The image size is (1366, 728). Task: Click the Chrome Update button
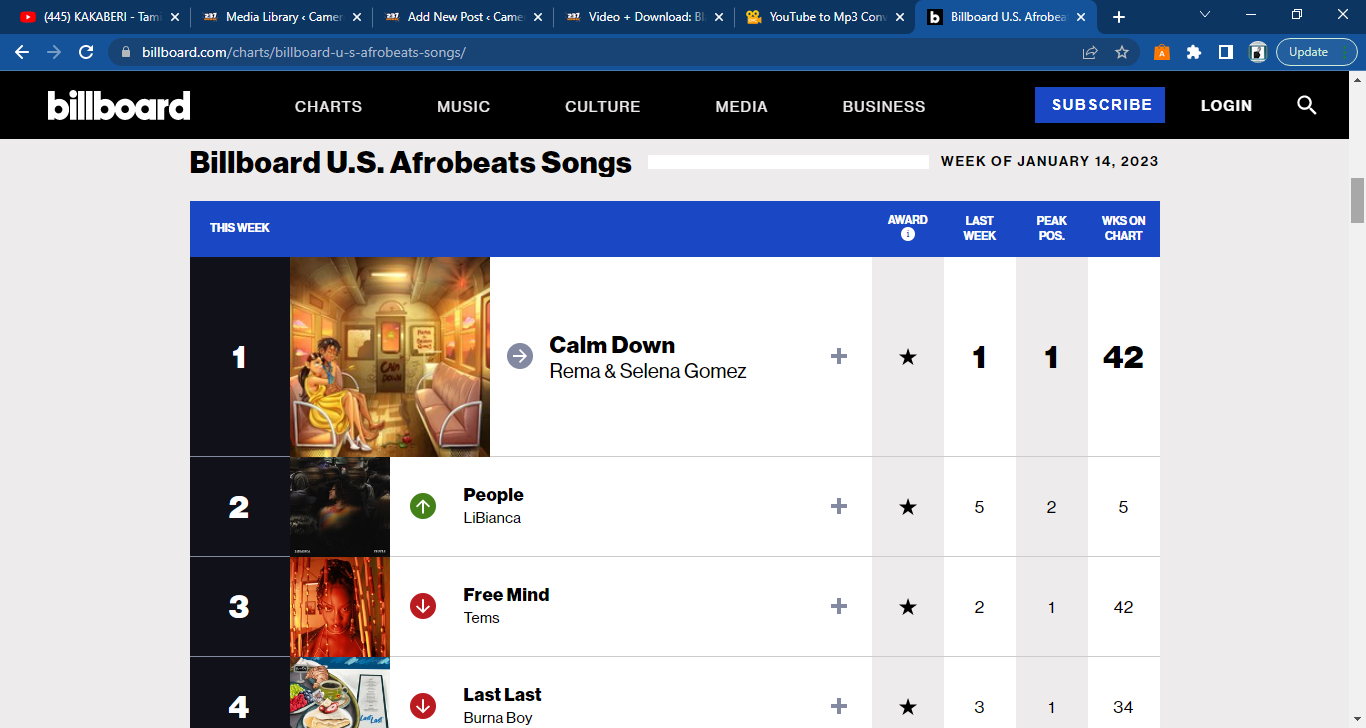1308,52
